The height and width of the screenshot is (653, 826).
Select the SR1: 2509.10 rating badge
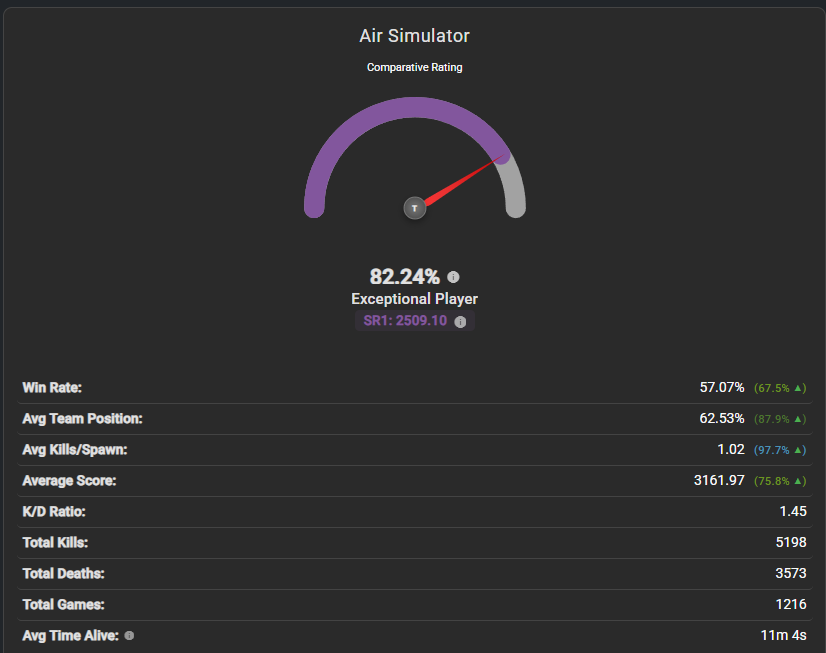415,321
